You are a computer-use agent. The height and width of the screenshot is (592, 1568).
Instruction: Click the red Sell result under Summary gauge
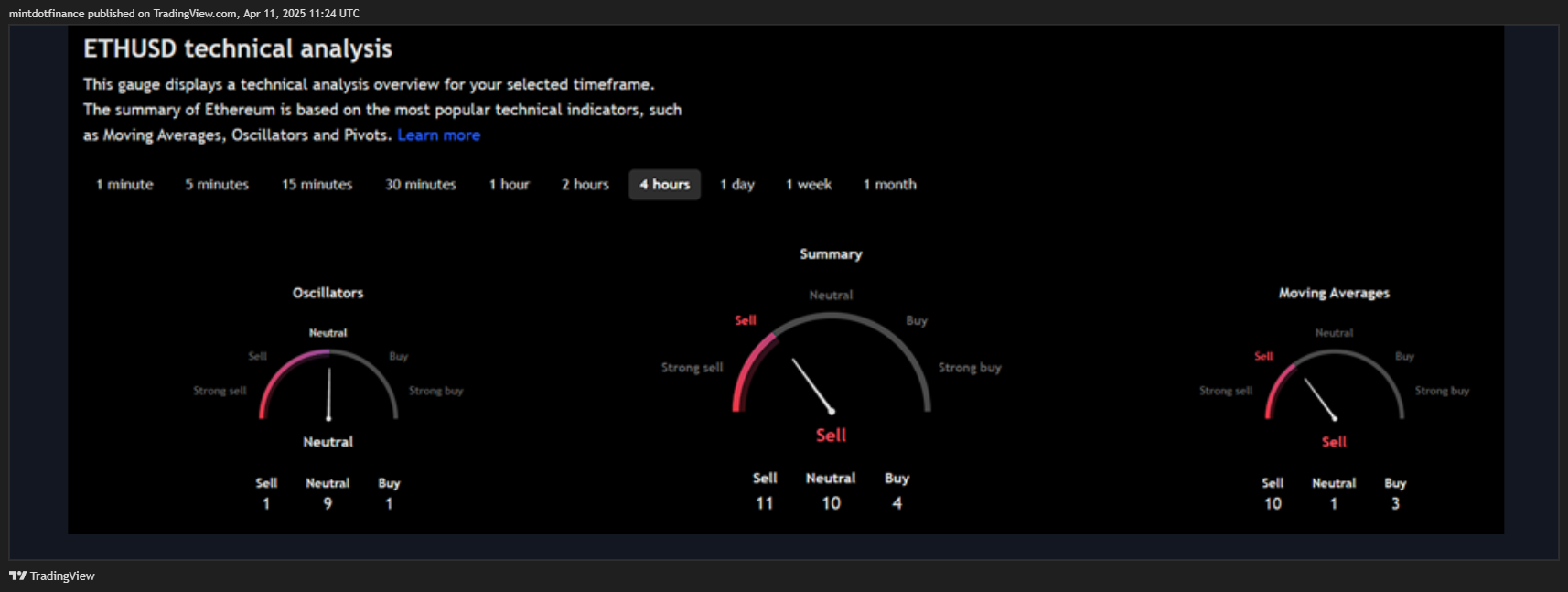click(x=831, y=436)
